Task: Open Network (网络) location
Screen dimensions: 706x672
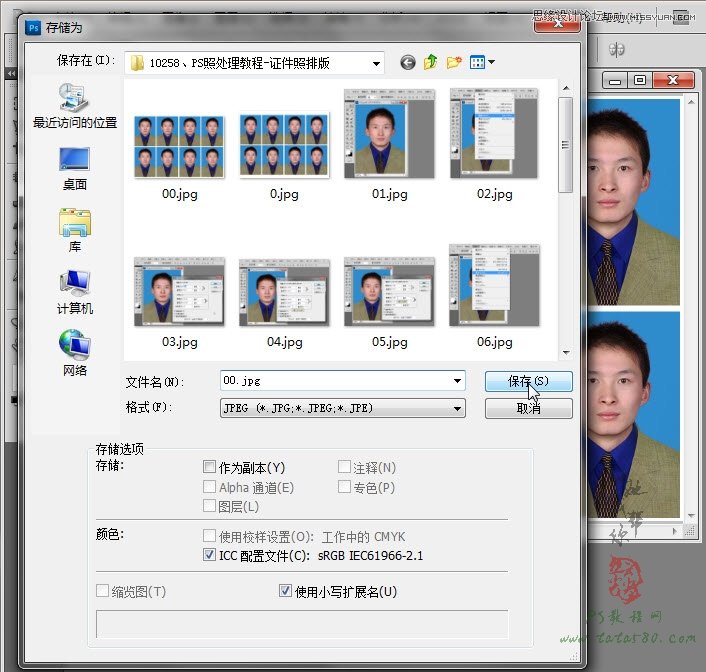Action: (75, 354)
